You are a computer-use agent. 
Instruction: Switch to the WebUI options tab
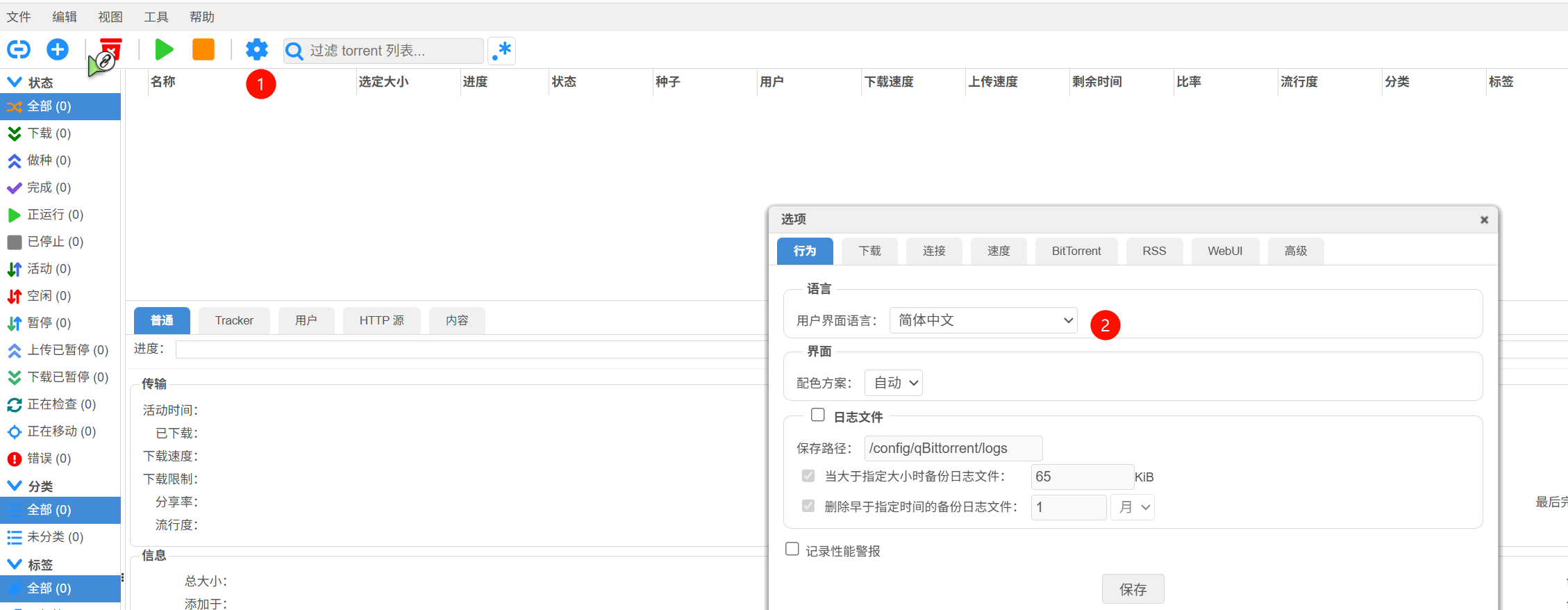[x=1225, y=251]
